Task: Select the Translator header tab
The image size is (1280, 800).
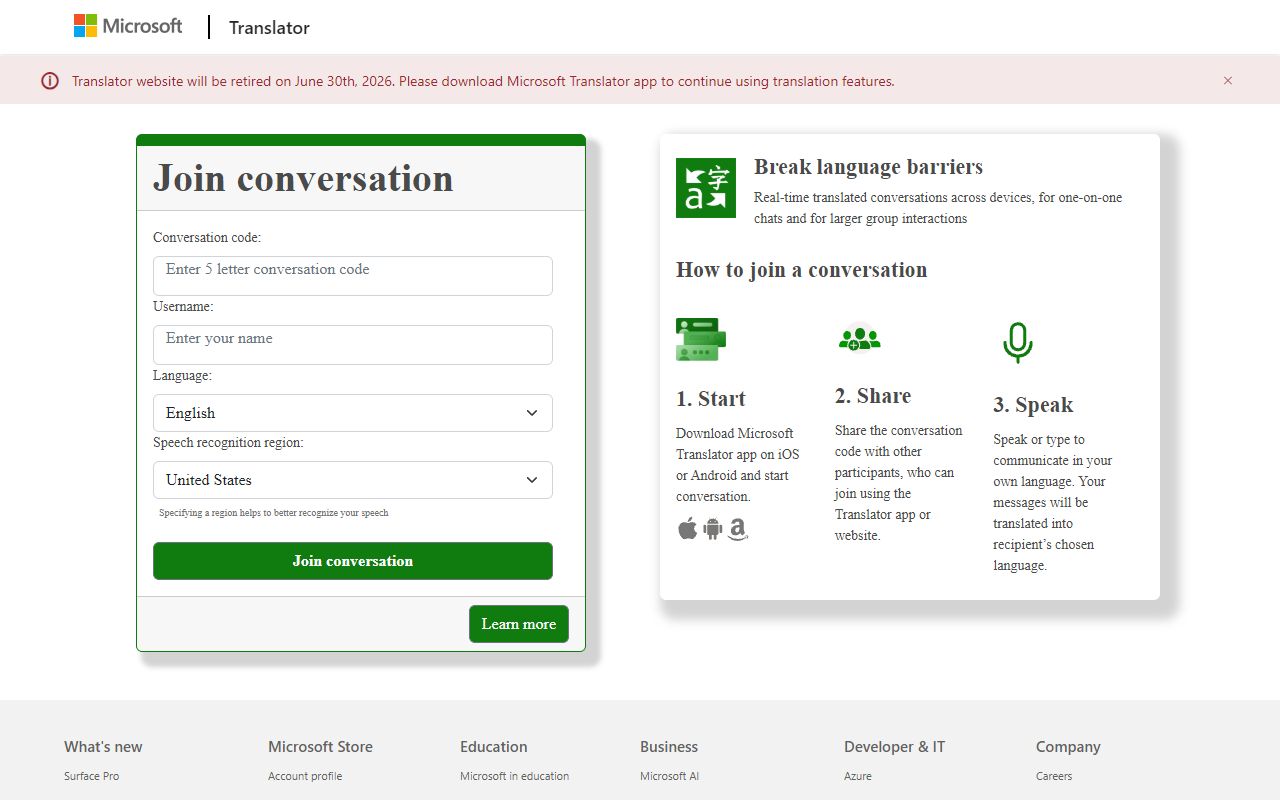Action: coord(268,27)
